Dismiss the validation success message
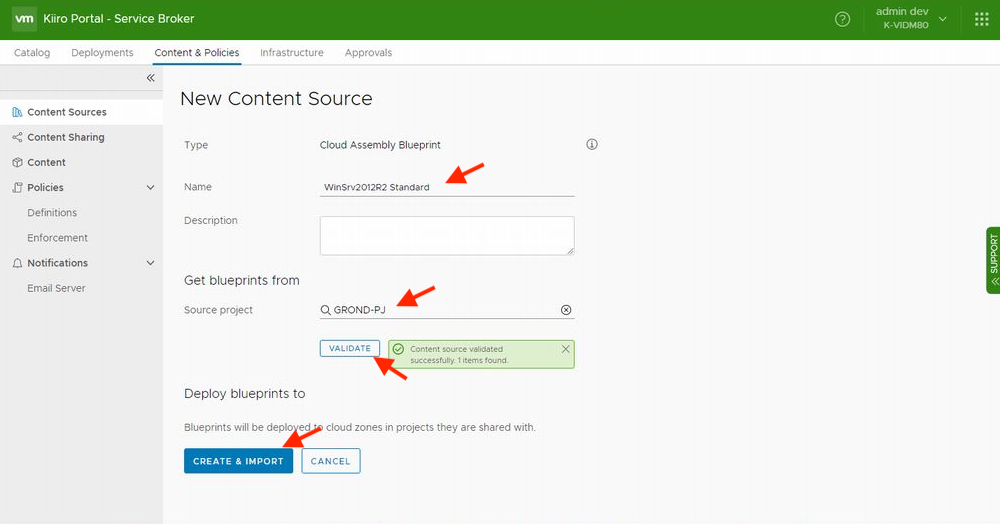The image size is (1000, 524). pyautogui.click(x=565, y=349)
